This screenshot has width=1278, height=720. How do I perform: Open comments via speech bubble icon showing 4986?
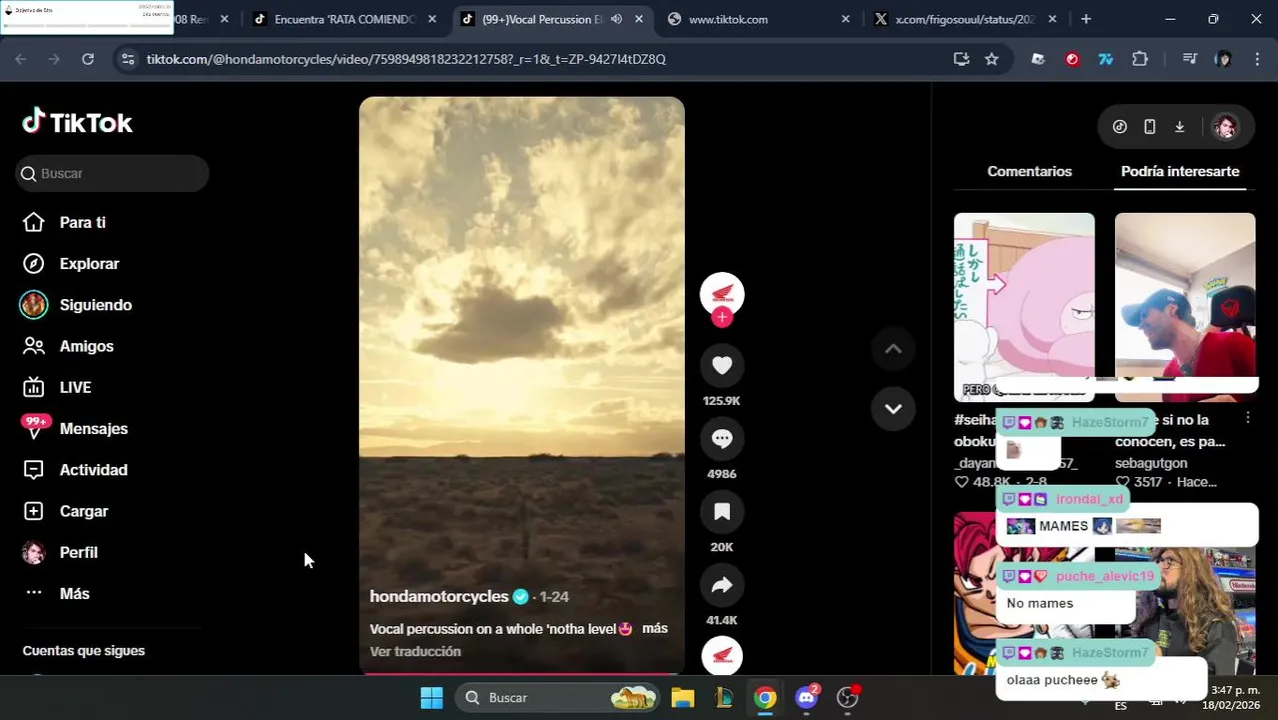[722, 439]
